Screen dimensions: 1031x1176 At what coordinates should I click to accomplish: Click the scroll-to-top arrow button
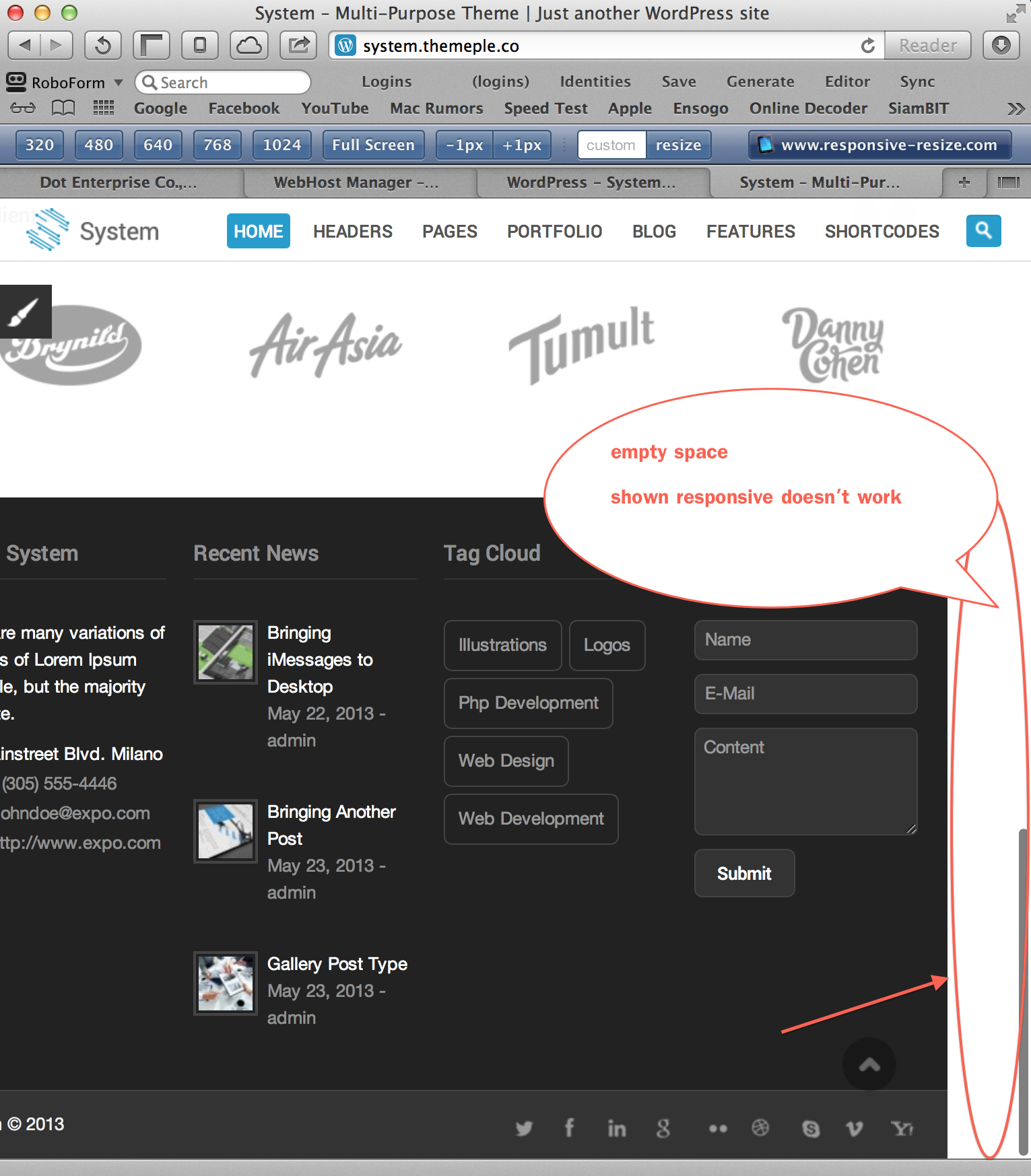pyautogui.click(x=869, y=1064)
